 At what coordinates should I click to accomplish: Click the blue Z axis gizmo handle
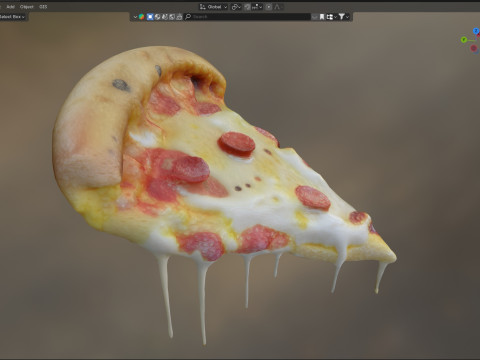pos(476,31)
